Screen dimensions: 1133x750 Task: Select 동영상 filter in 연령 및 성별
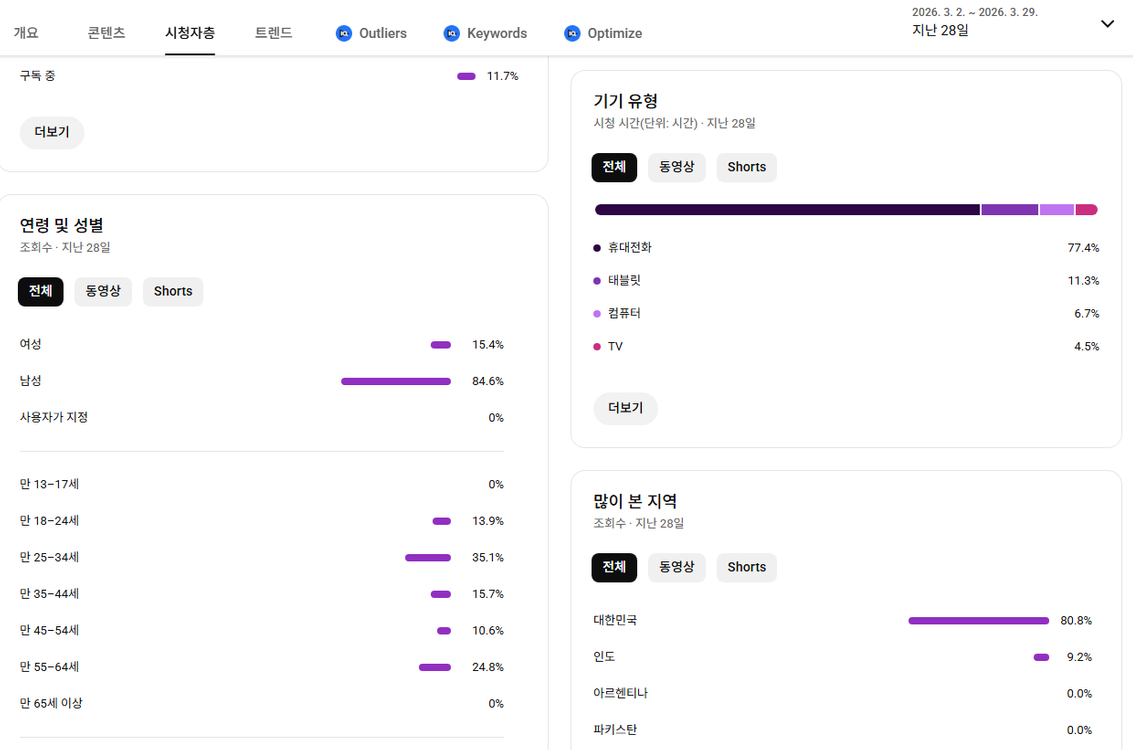103,291
